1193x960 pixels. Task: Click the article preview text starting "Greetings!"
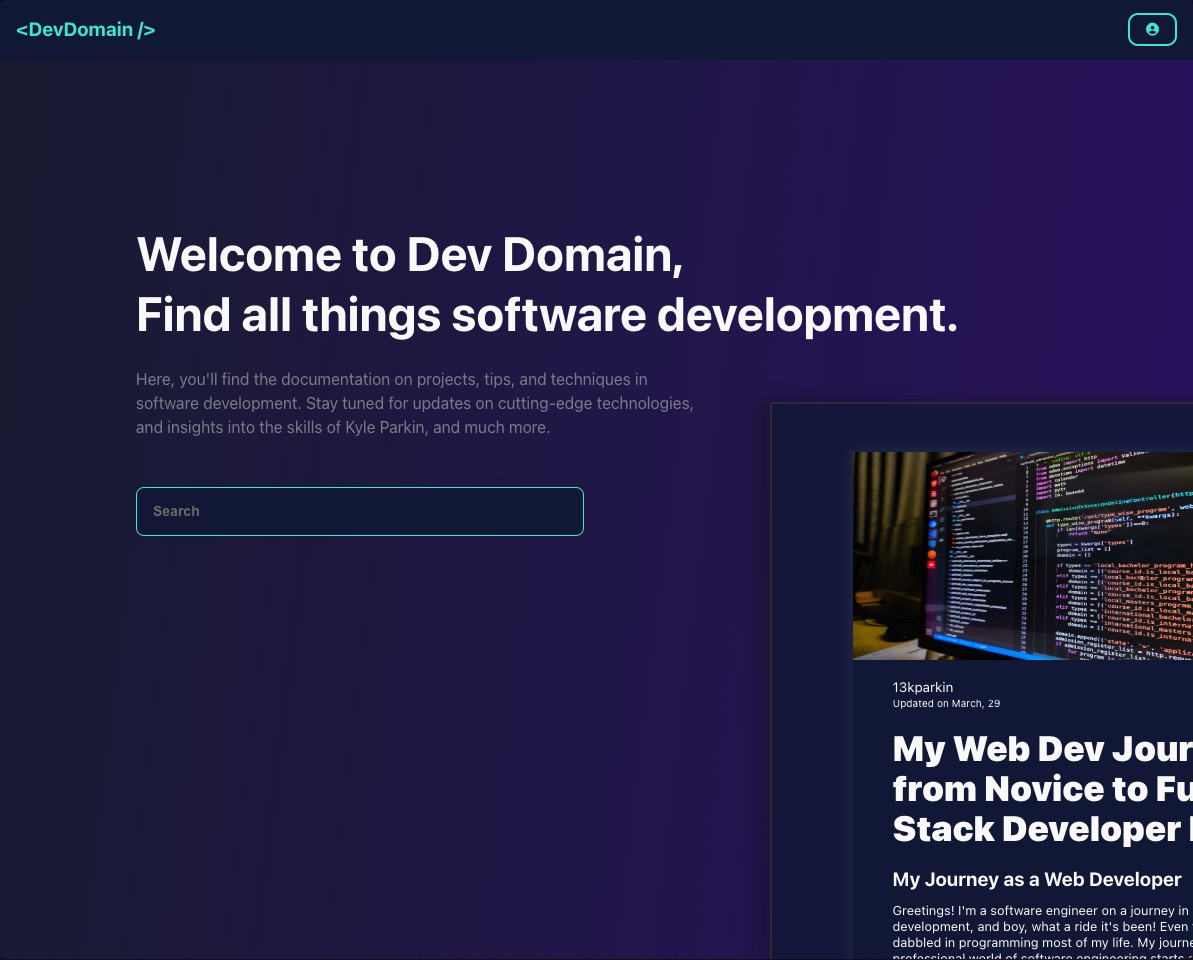click(1042, 930)
